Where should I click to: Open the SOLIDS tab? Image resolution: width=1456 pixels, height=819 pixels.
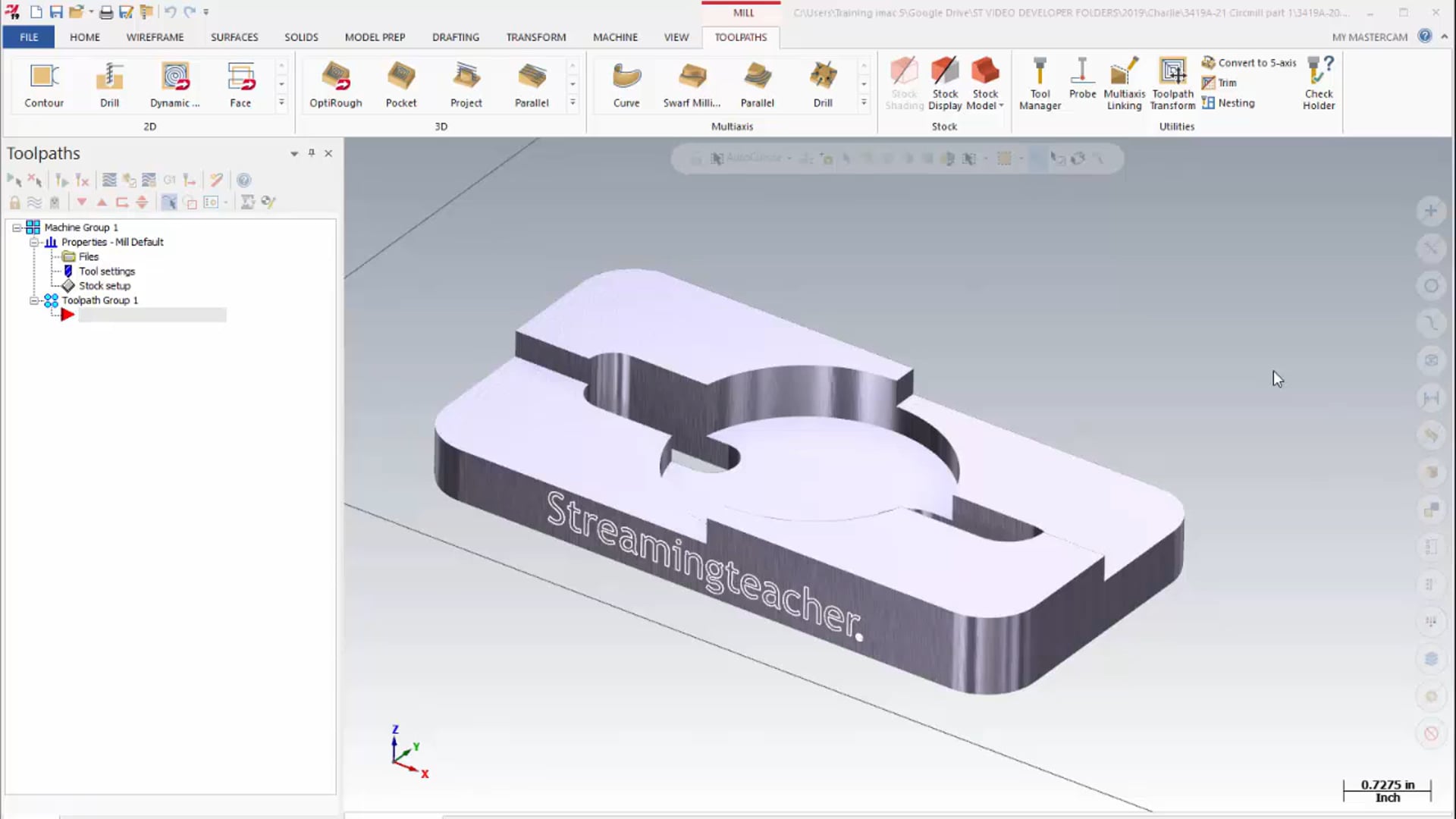click(301, 37)
